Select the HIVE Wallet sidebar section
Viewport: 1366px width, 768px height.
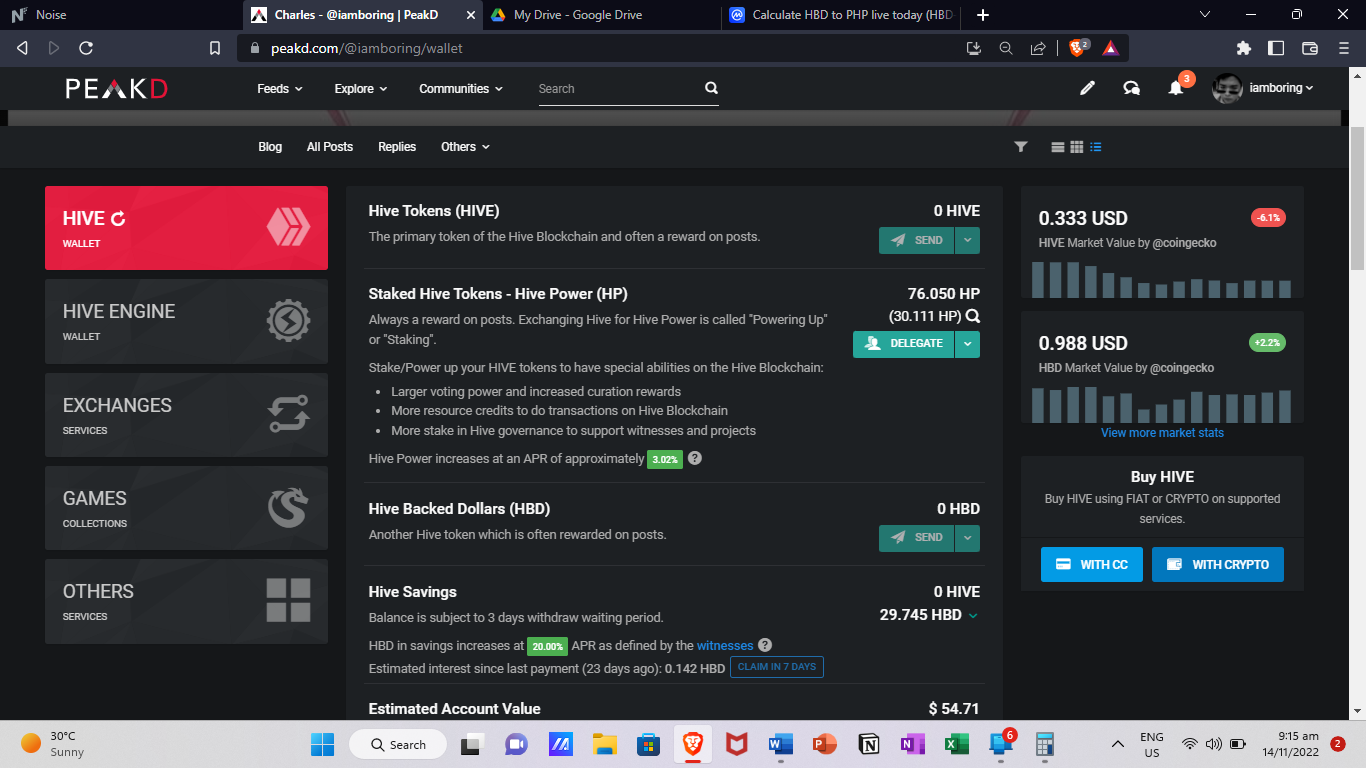186,228
